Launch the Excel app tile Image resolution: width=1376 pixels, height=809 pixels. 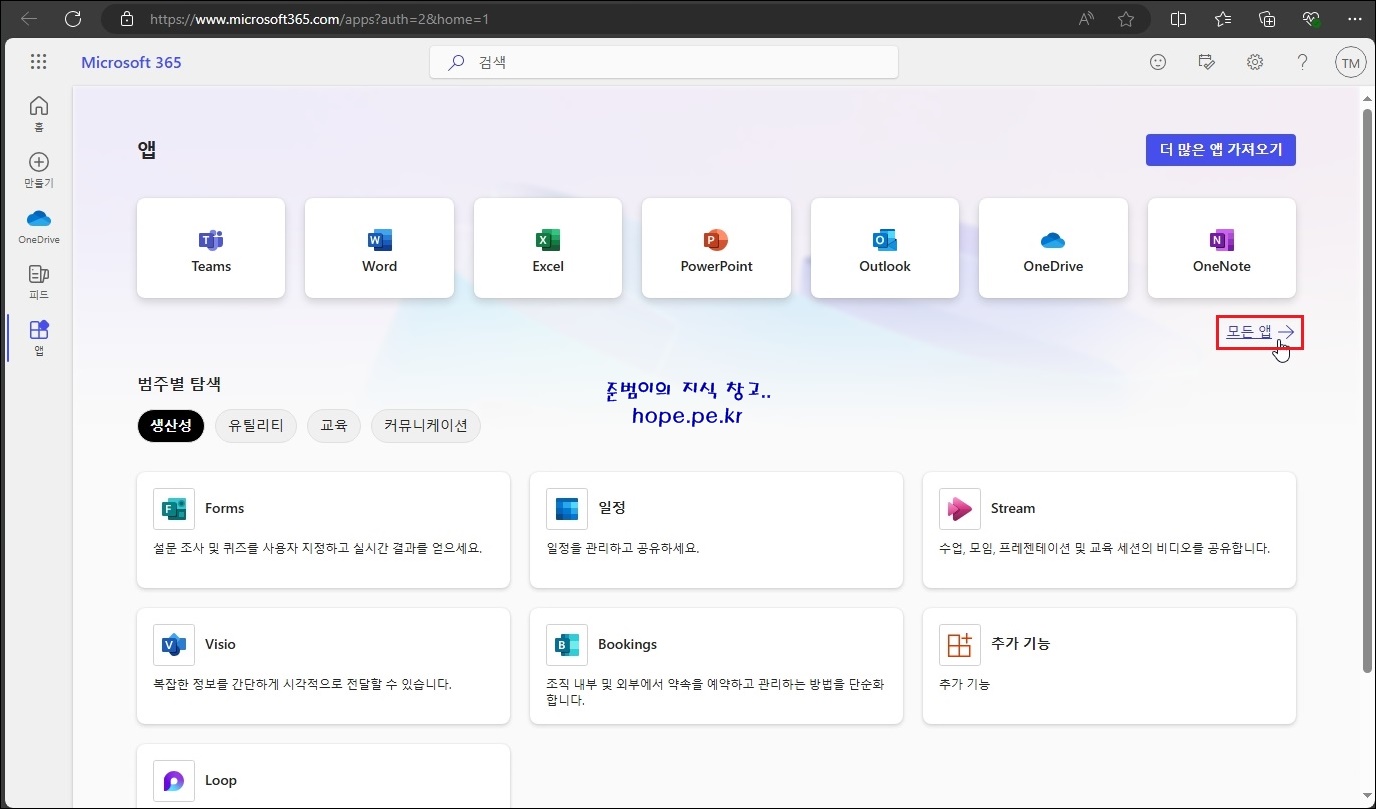[x=548, y=248]
